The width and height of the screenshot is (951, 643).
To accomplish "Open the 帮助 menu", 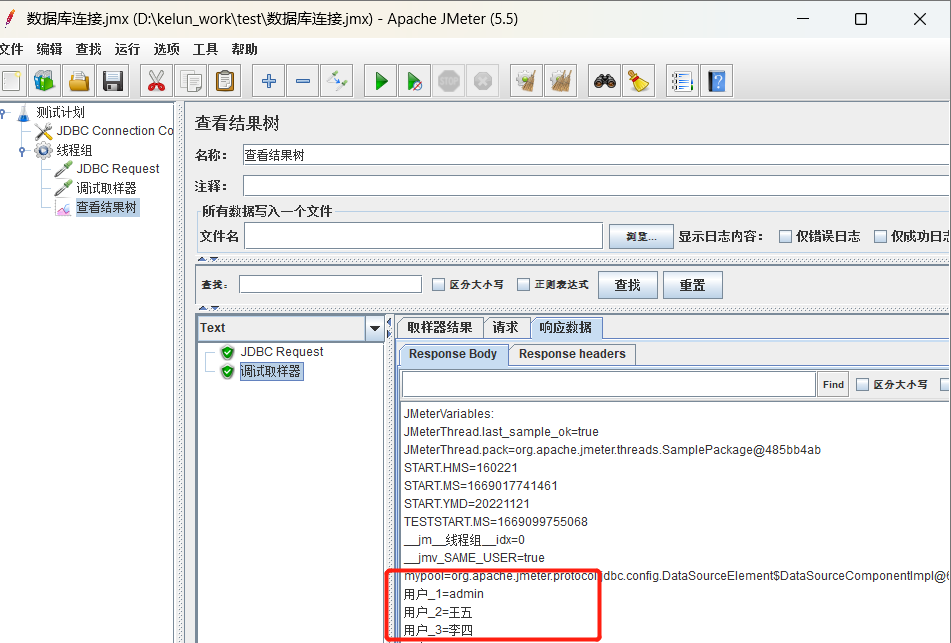I will point(244,49).
